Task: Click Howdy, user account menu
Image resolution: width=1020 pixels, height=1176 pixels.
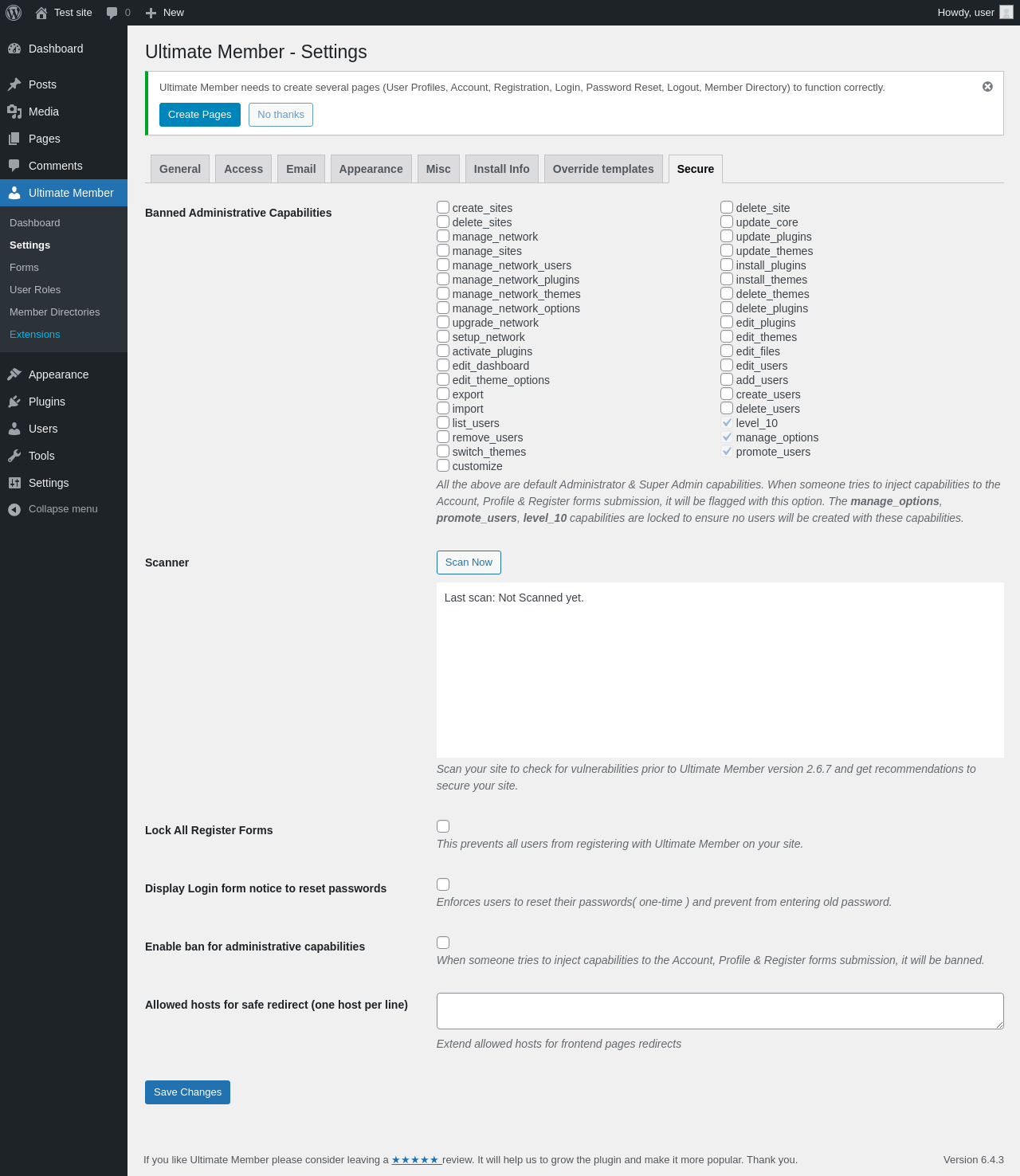Action: pyautogui.click(x=975, y=13)
